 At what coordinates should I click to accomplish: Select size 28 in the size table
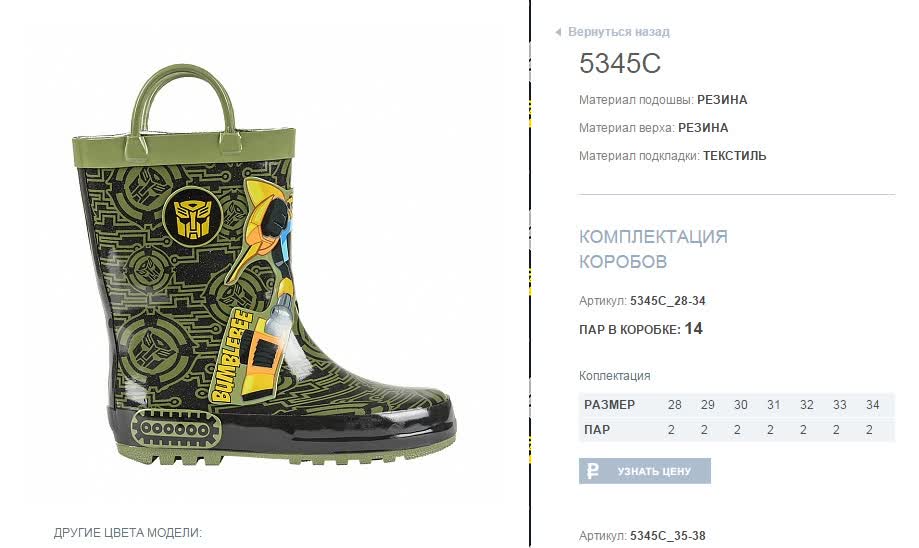(x=675, y=405)
